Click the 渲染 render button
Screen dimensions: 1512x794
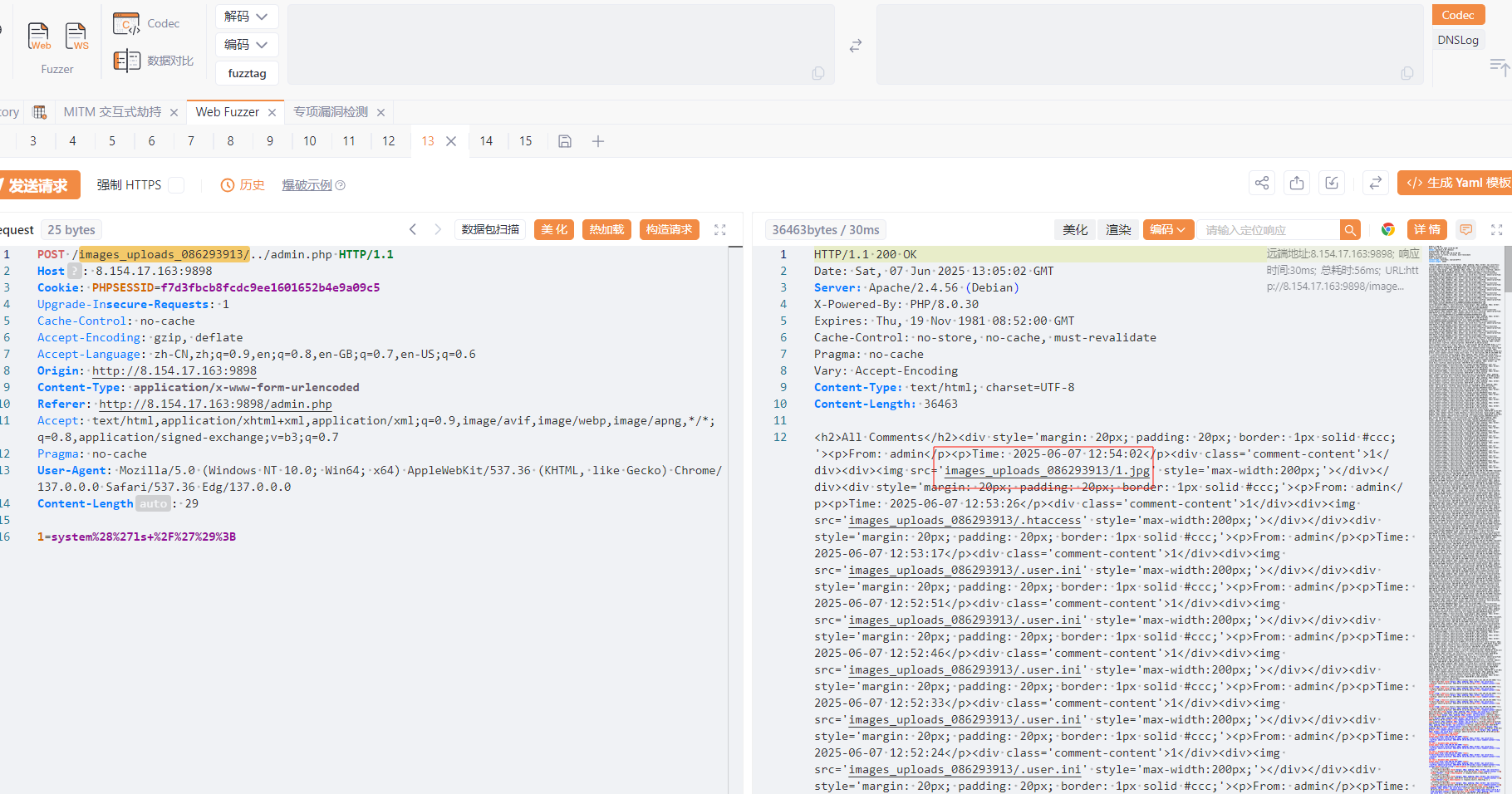[x=1118, y=230]
